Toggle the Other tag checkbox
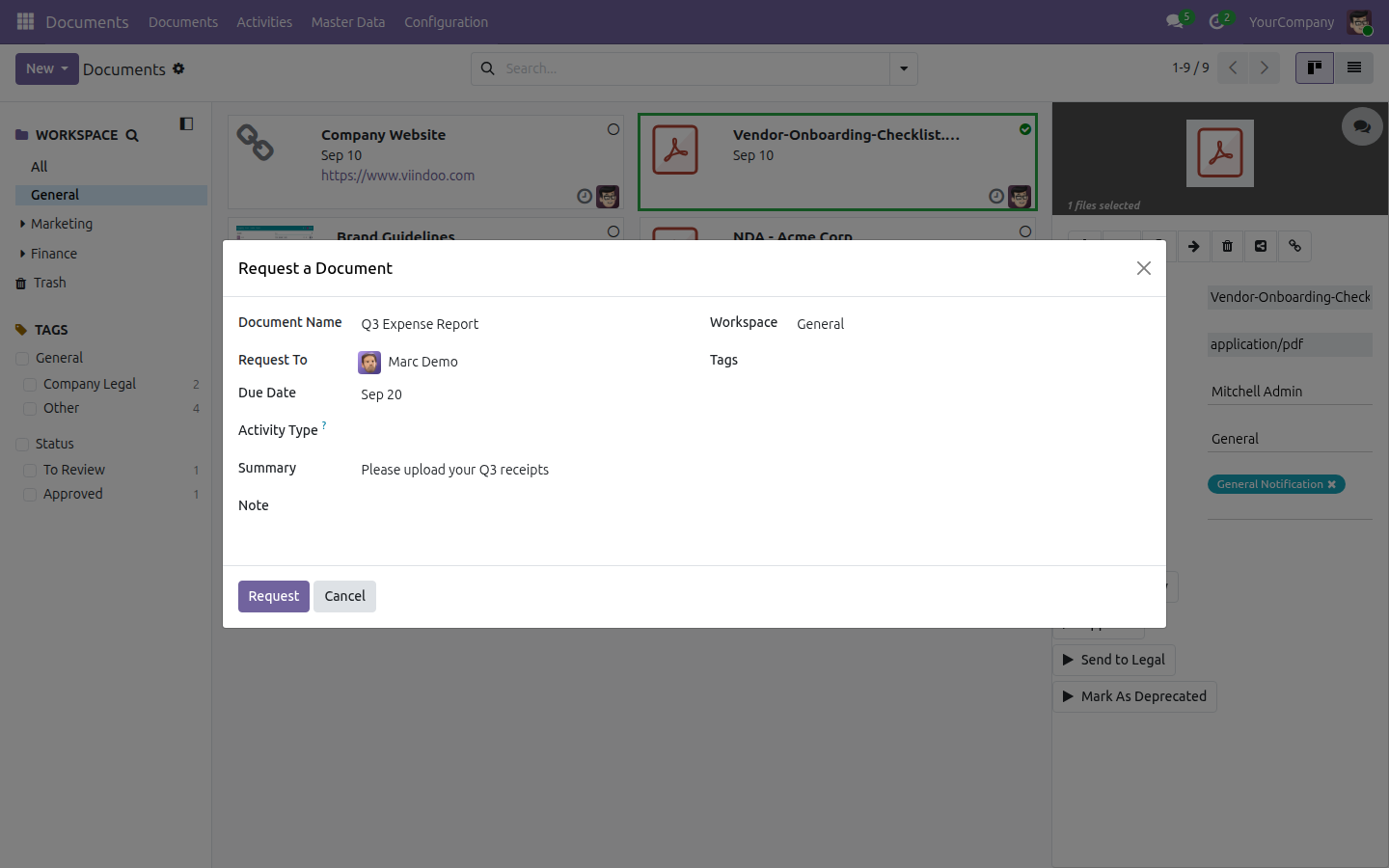This screenshot has height=868, width=1389. click(30, 409)
